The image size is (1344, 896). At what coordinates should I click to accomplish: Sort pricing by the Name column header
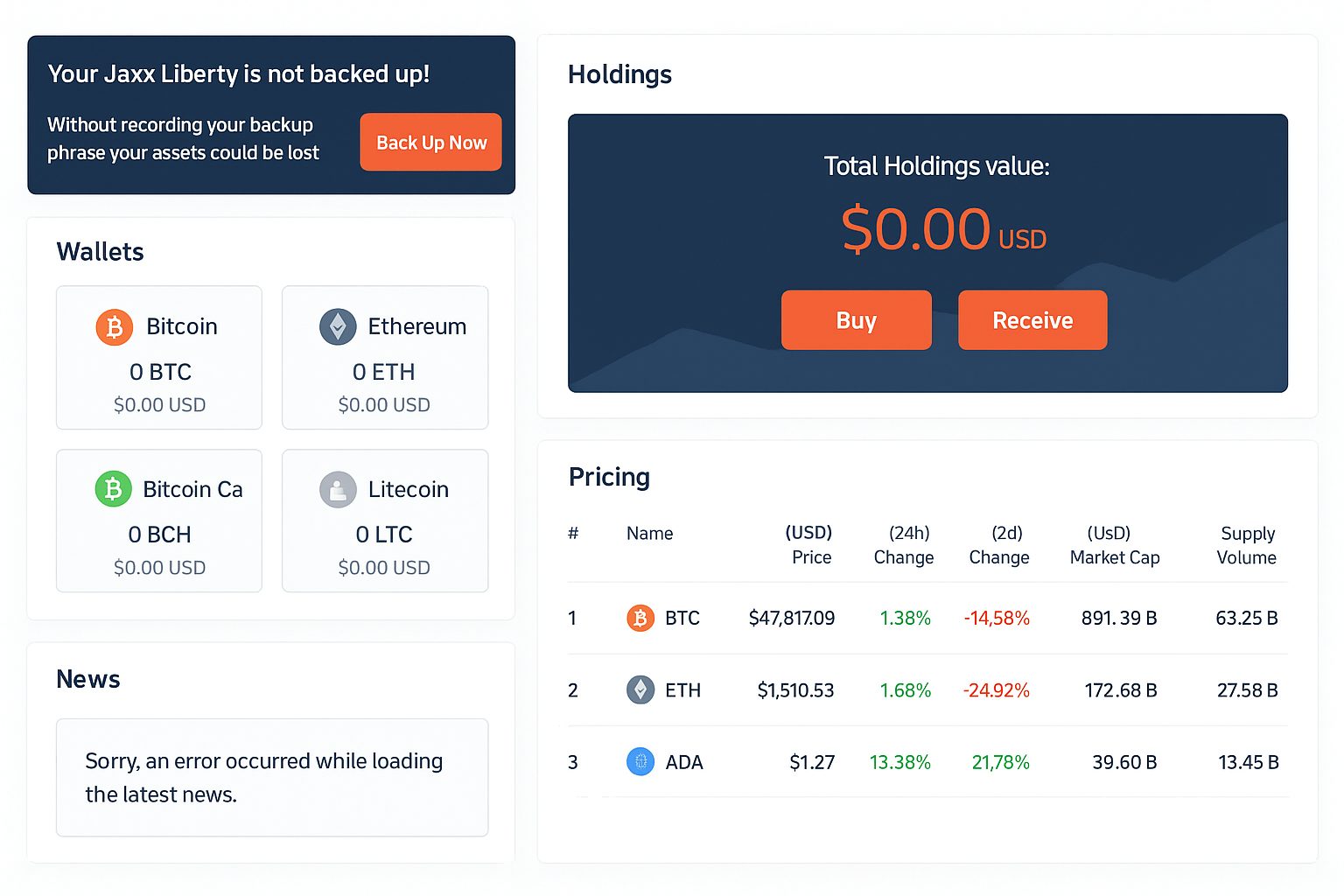(649, 534)
